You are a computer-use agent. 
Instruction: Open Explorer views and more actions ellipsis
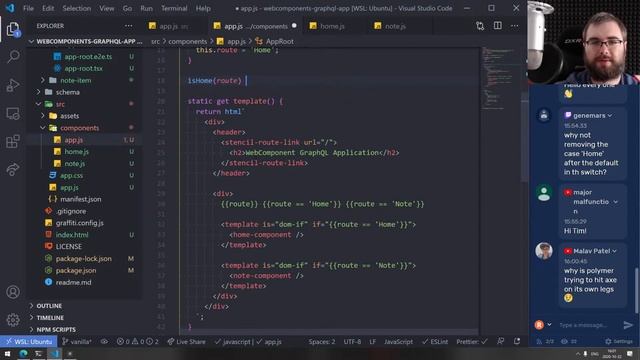click(x=129, y=26)
